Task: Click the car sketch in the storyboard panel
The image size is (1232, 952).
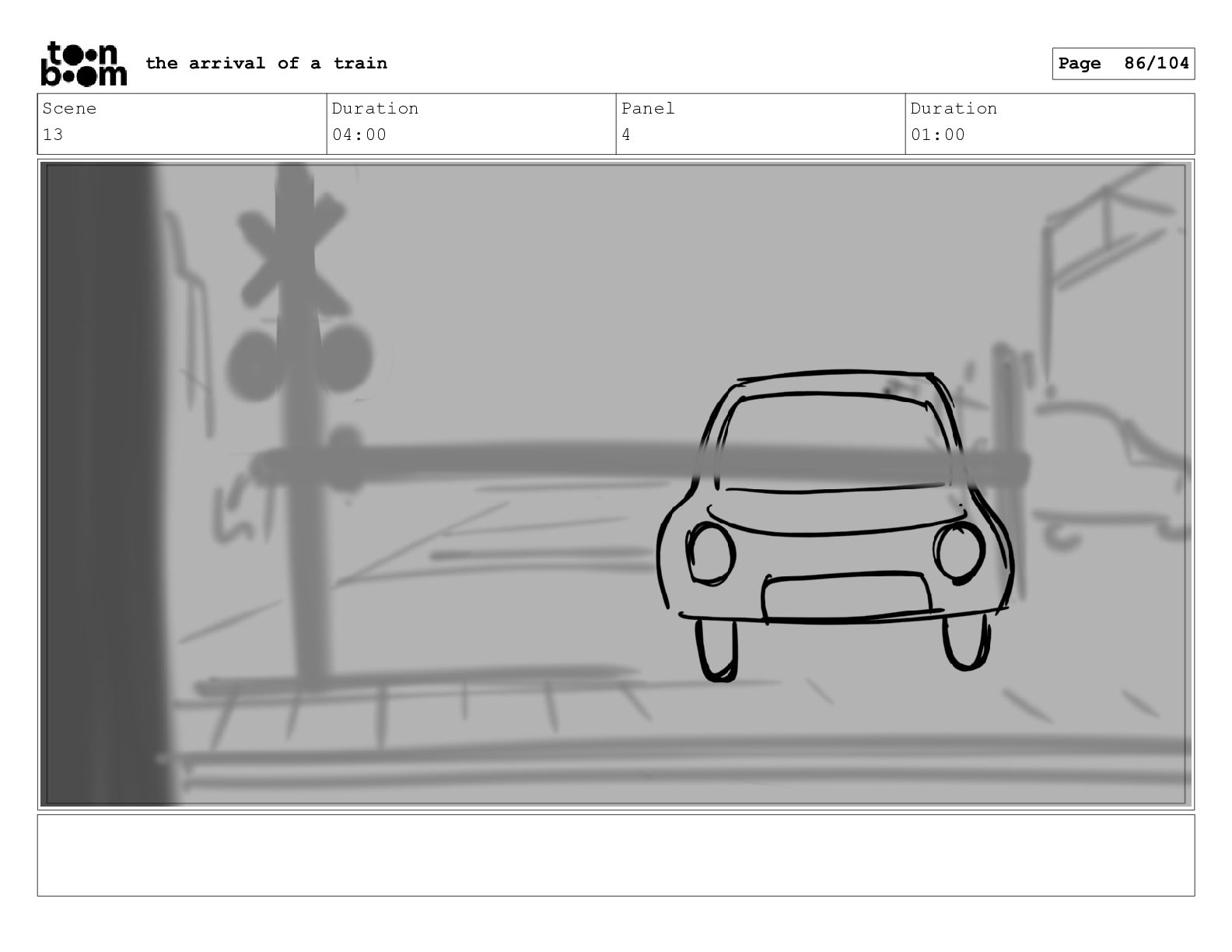Action: 834,526
